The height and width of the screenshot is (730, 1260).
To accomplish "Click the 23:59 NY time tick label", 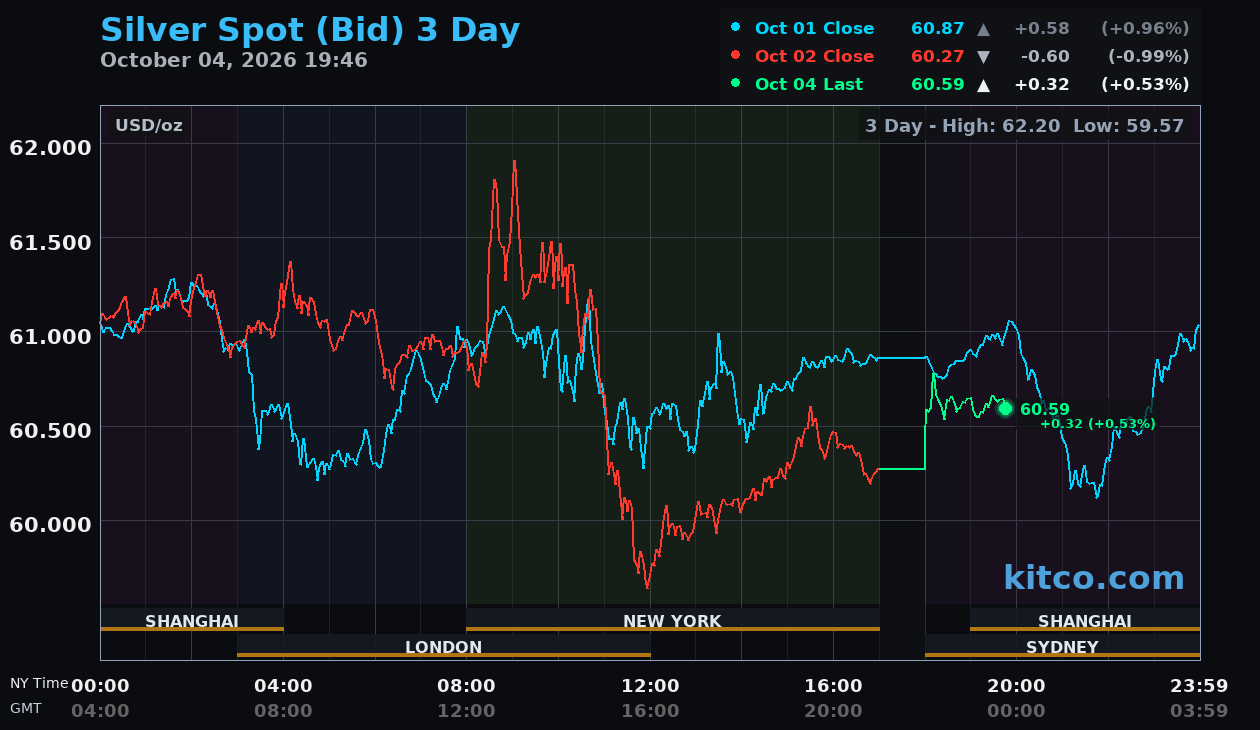I will click(x=1199, y=686).
